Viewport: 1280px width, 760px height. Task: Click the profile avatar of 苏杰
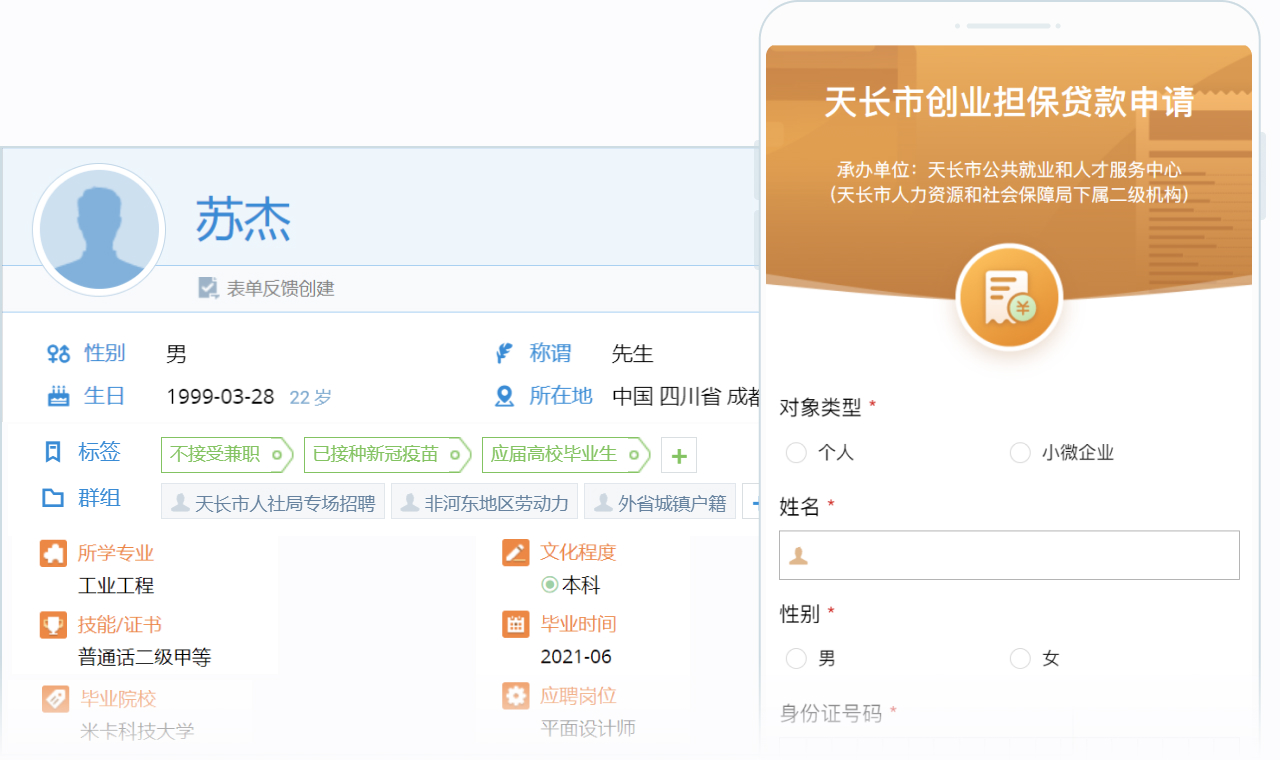click(x=98, y=230)
